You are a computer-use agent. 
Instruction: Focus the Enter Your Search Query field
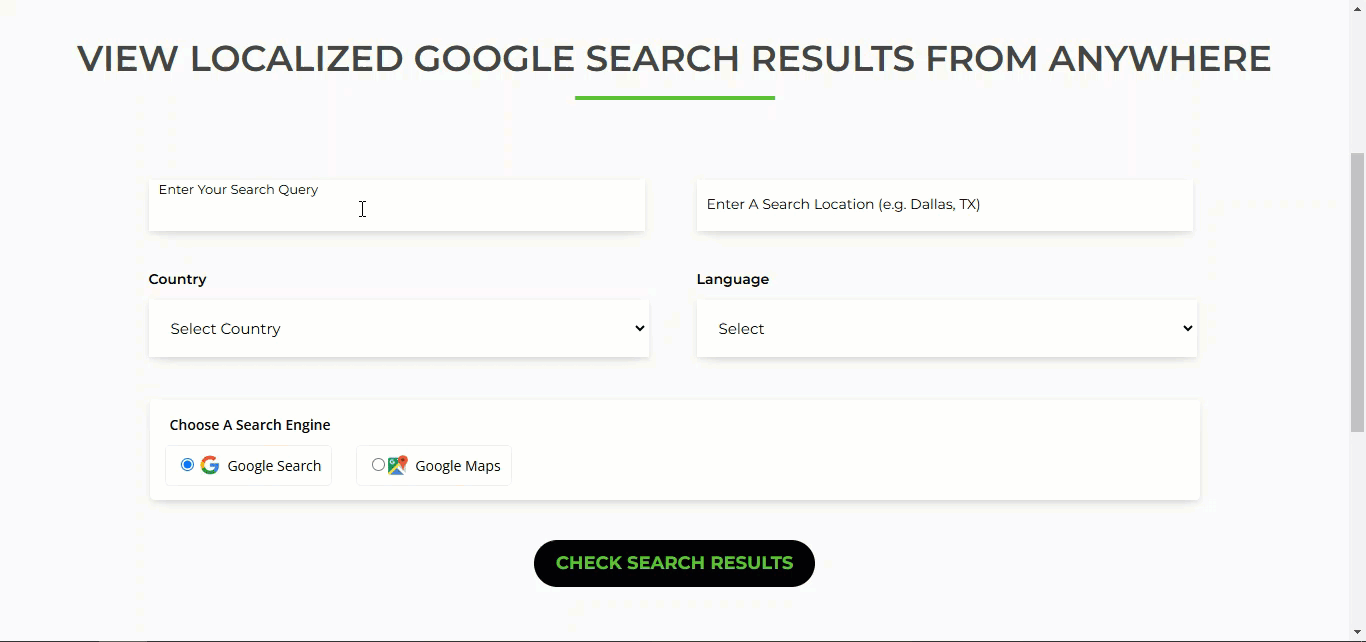point(396,206)
